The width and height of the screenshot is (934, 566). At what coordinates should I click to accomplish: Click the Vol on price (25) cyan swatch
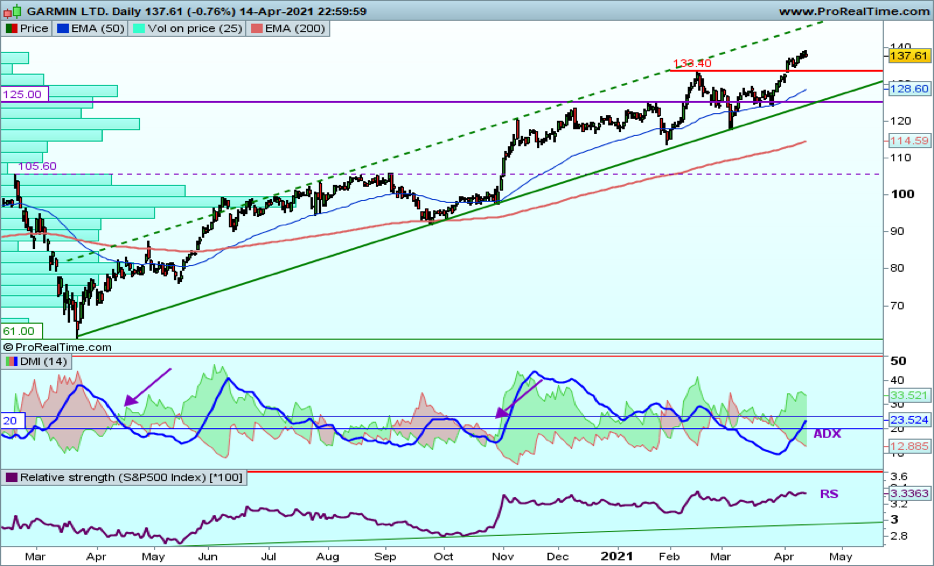click(x=139, y=28)
